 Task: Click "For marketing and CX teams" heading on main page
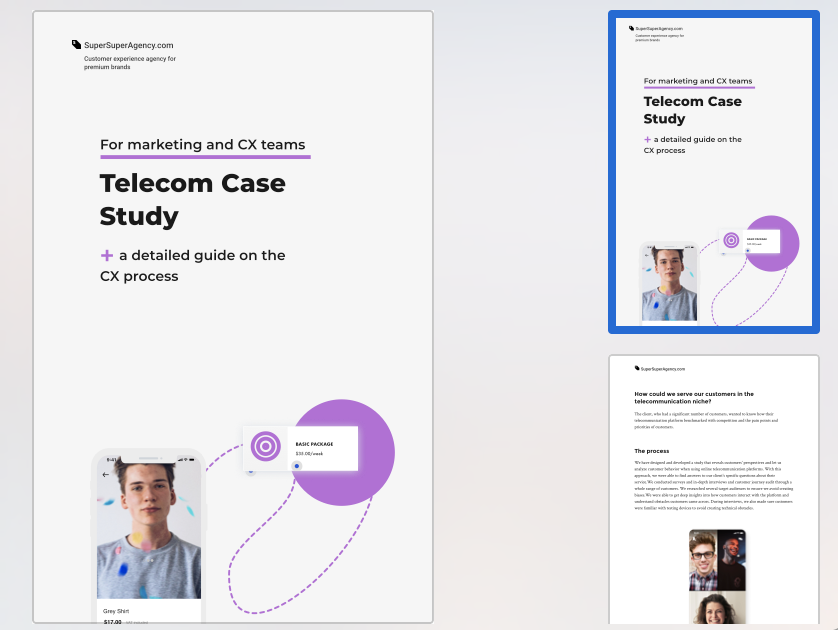click(x=203, y=145)
